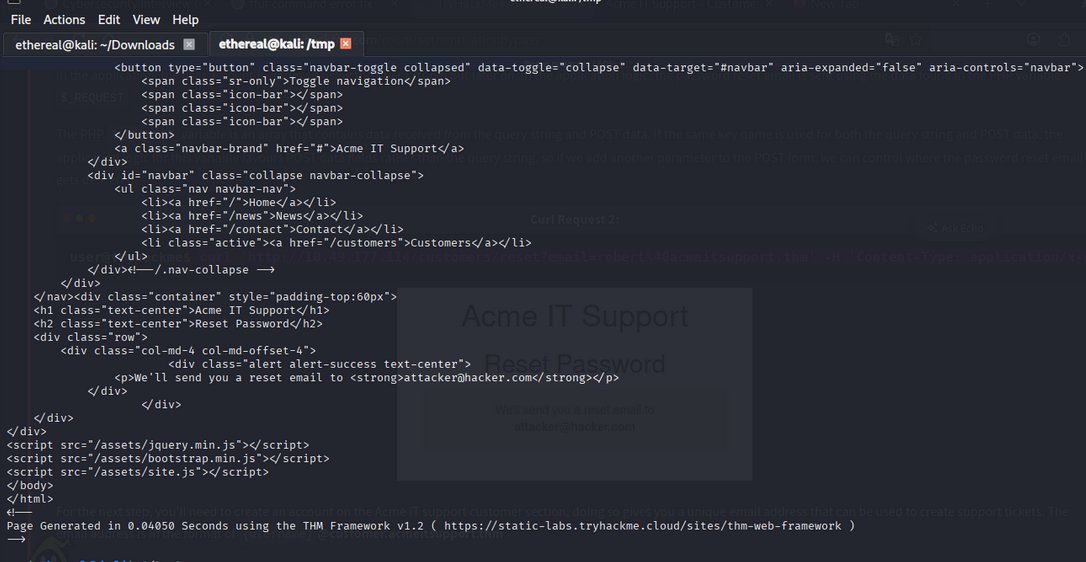Click the /customers active list item line
The image size is (1086, 562).
tap(337, 243)
